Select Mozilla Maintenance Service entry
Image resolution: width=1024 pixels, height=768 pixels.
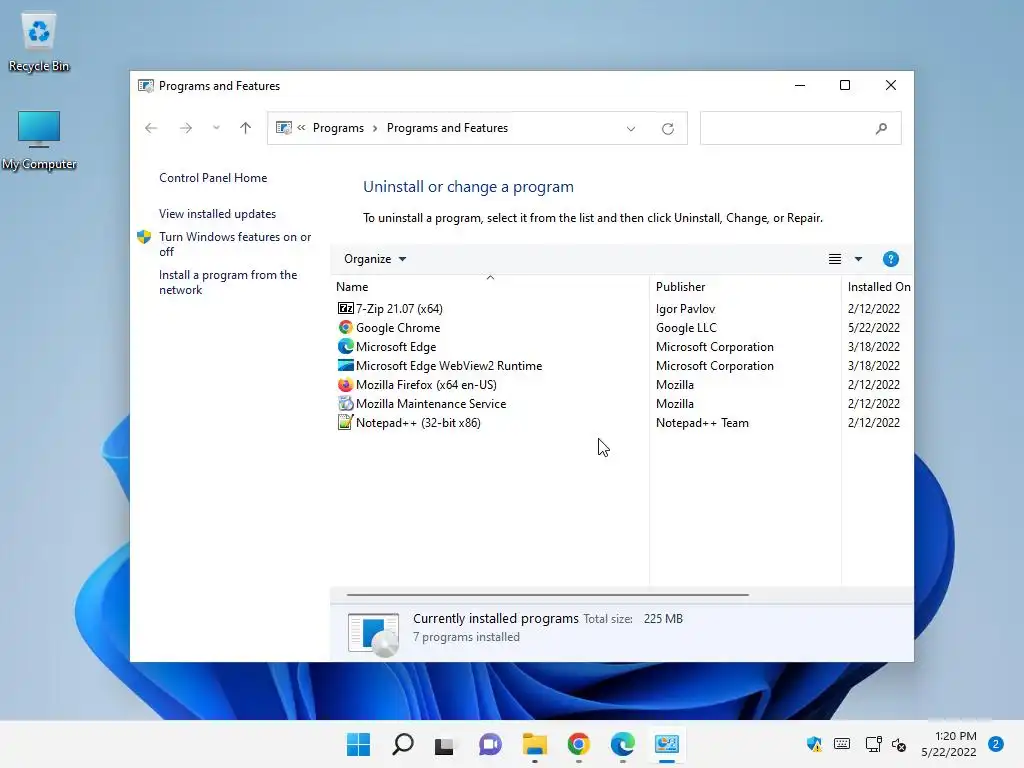pos(431,404)
